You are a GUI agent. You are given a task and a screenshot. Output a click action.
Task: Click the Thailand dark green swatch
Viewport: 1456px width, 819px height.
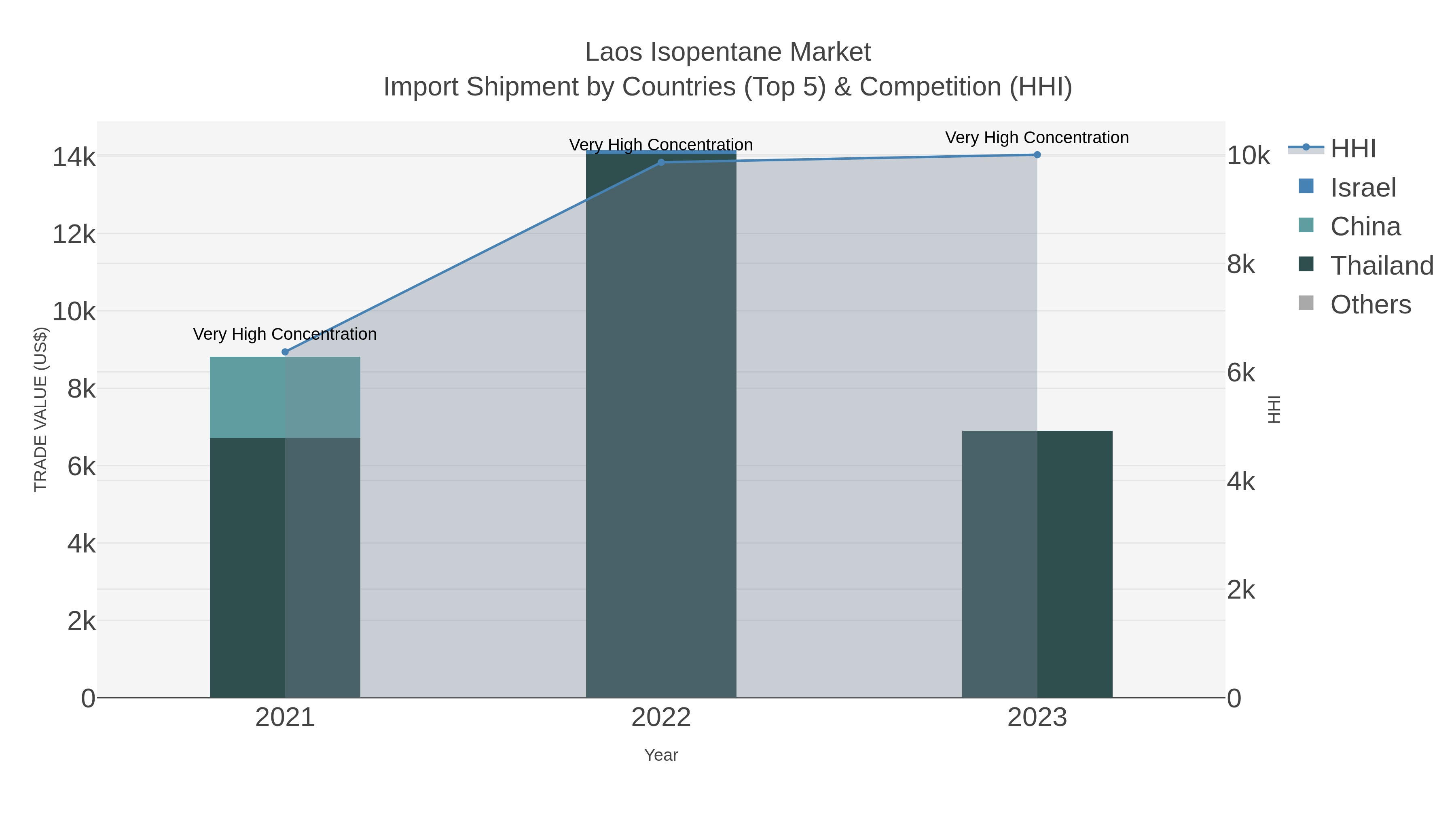1306,264
